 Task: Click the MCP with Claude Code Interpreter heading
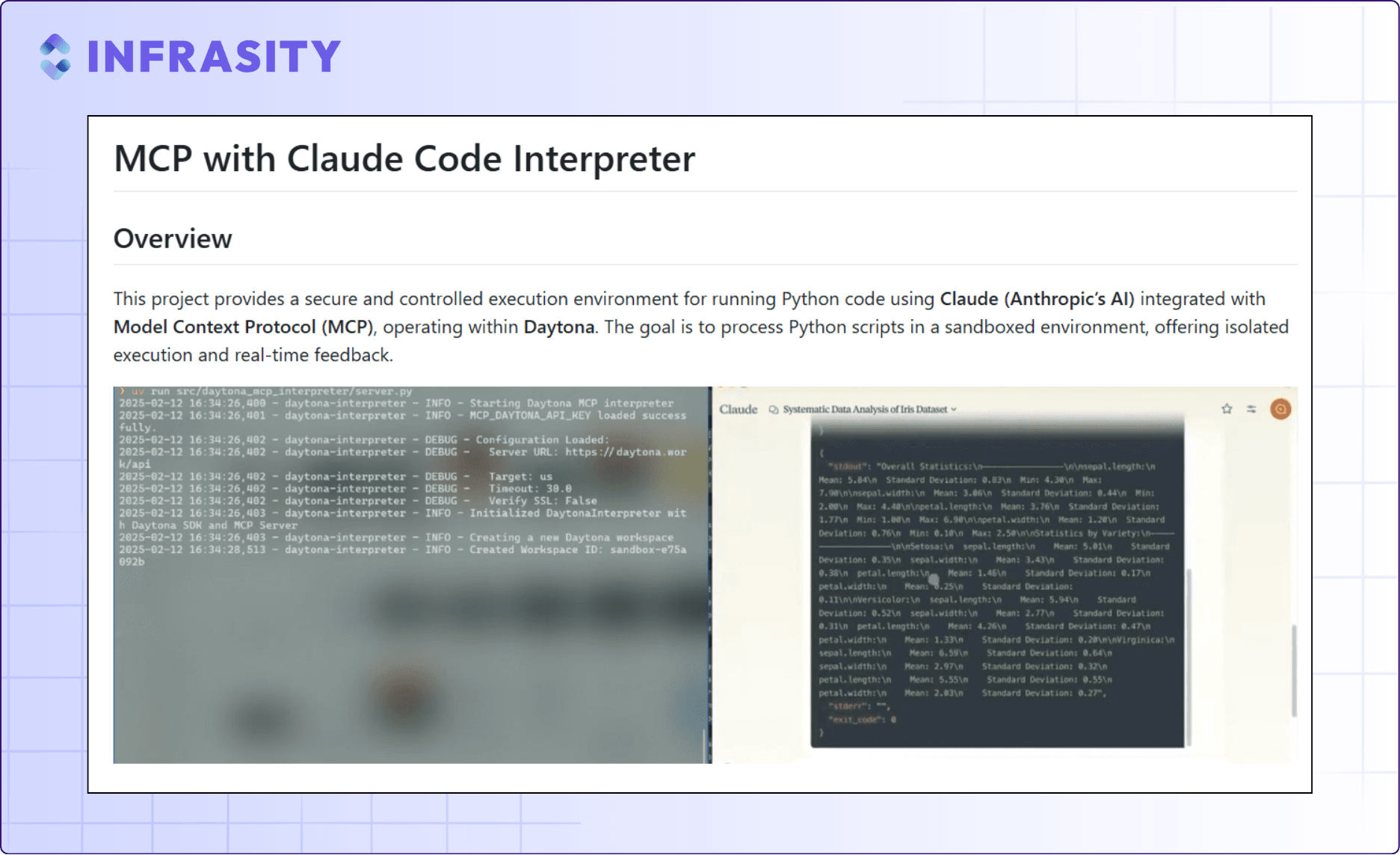click(x=404, y=158)
